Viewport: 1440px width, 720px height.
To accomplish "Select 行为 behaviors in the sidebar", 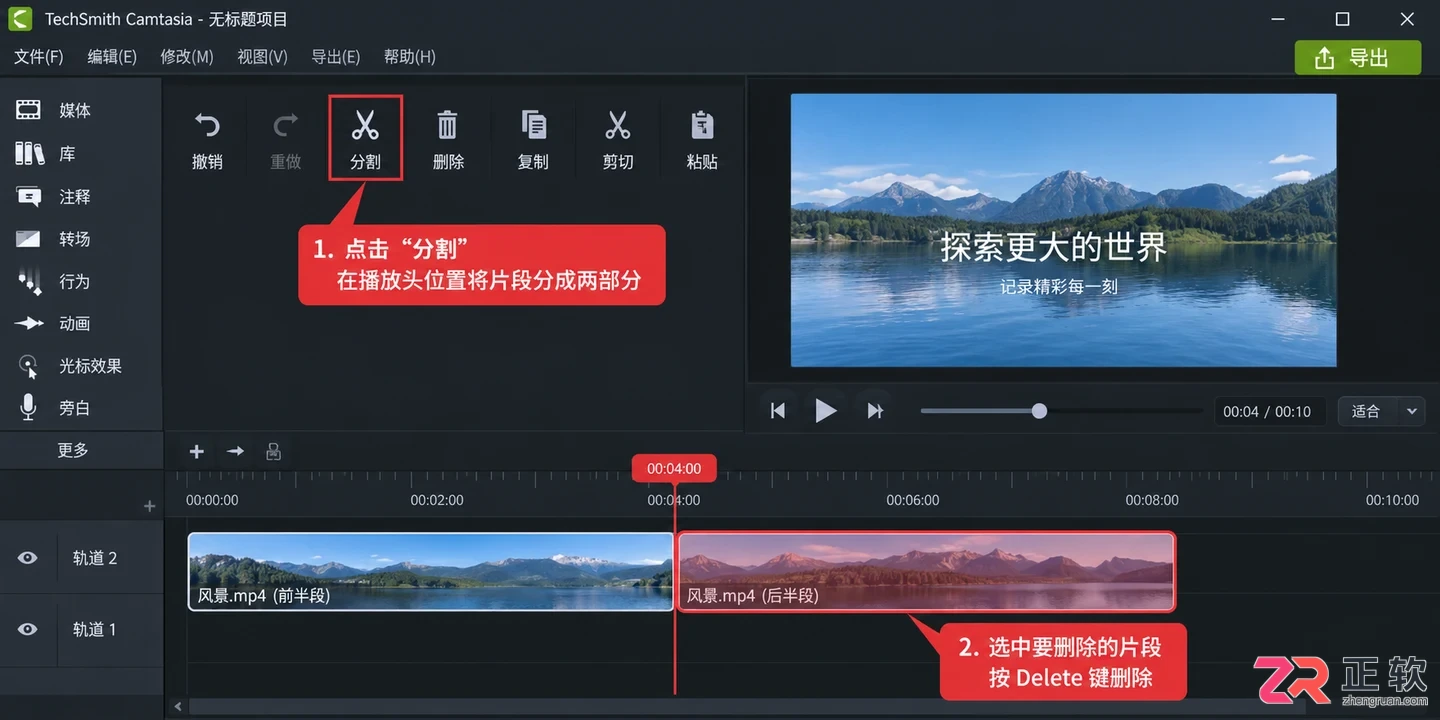I will coord(55,281).
